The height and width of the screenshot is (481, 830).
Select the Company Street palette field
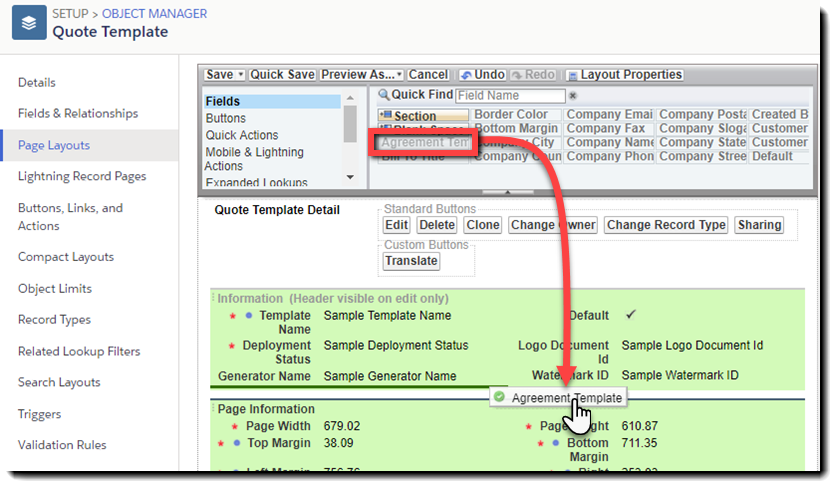[x=702, y=157]
